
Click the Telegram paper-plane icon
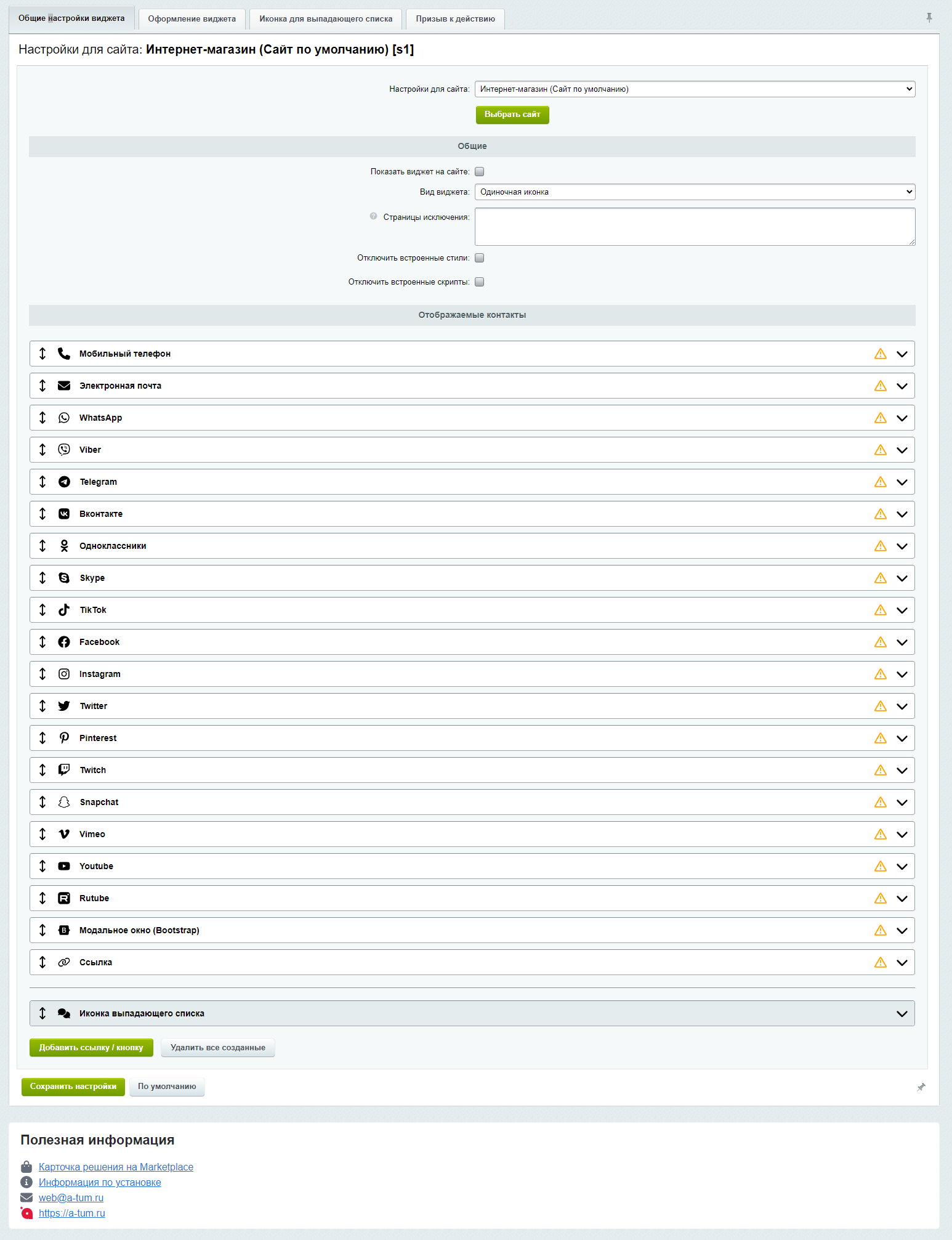tap(64, 482)
